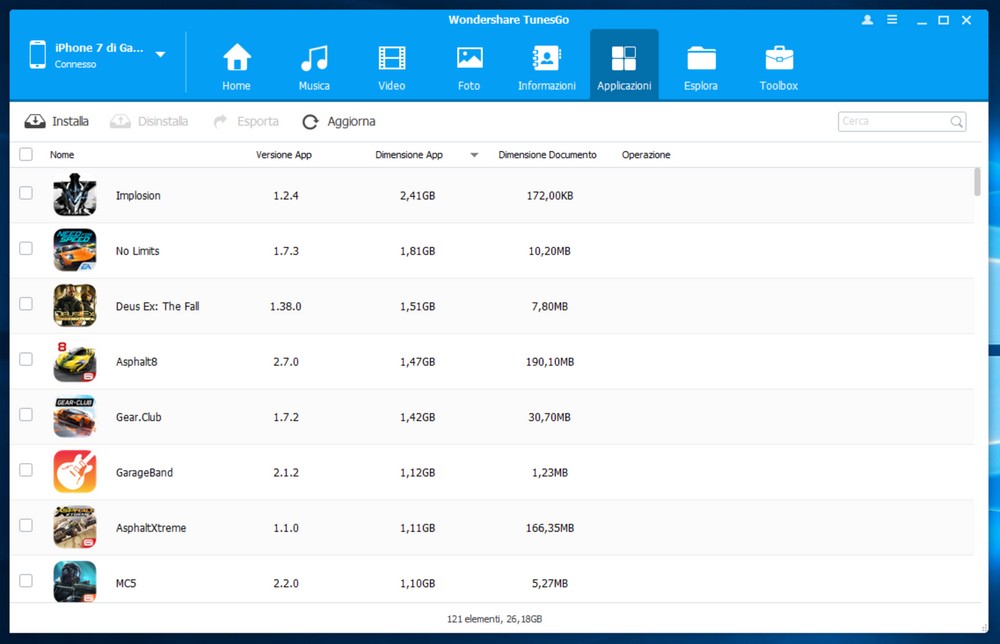Switch to the Musica tab label
This screenshot has height=644, width=1000.
tap(314, 85)
